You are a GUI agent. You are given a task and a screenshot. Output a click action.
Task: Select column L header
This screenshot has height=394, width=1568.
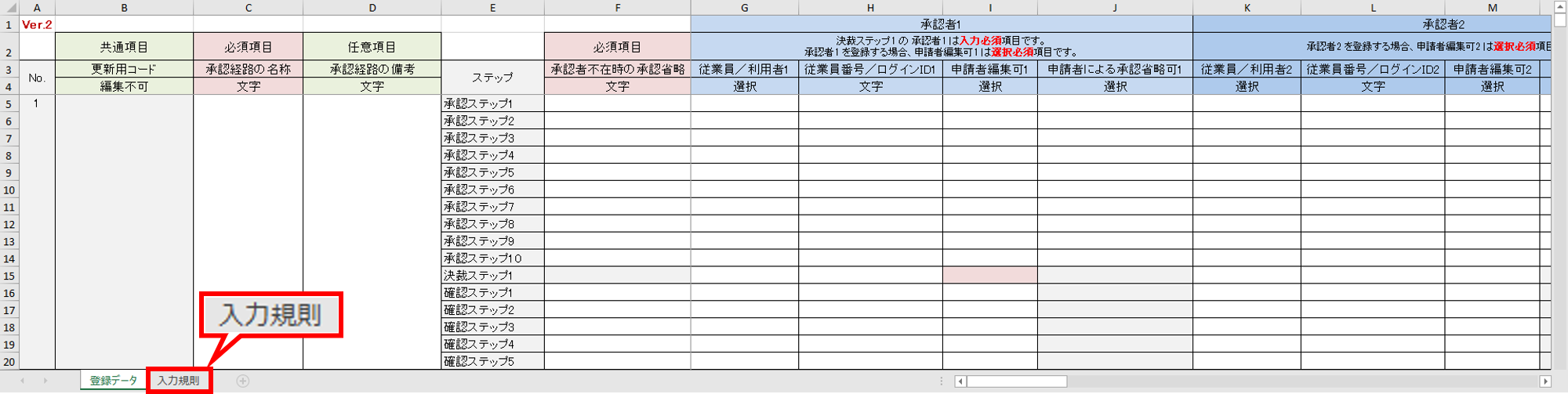point(1373,8)
